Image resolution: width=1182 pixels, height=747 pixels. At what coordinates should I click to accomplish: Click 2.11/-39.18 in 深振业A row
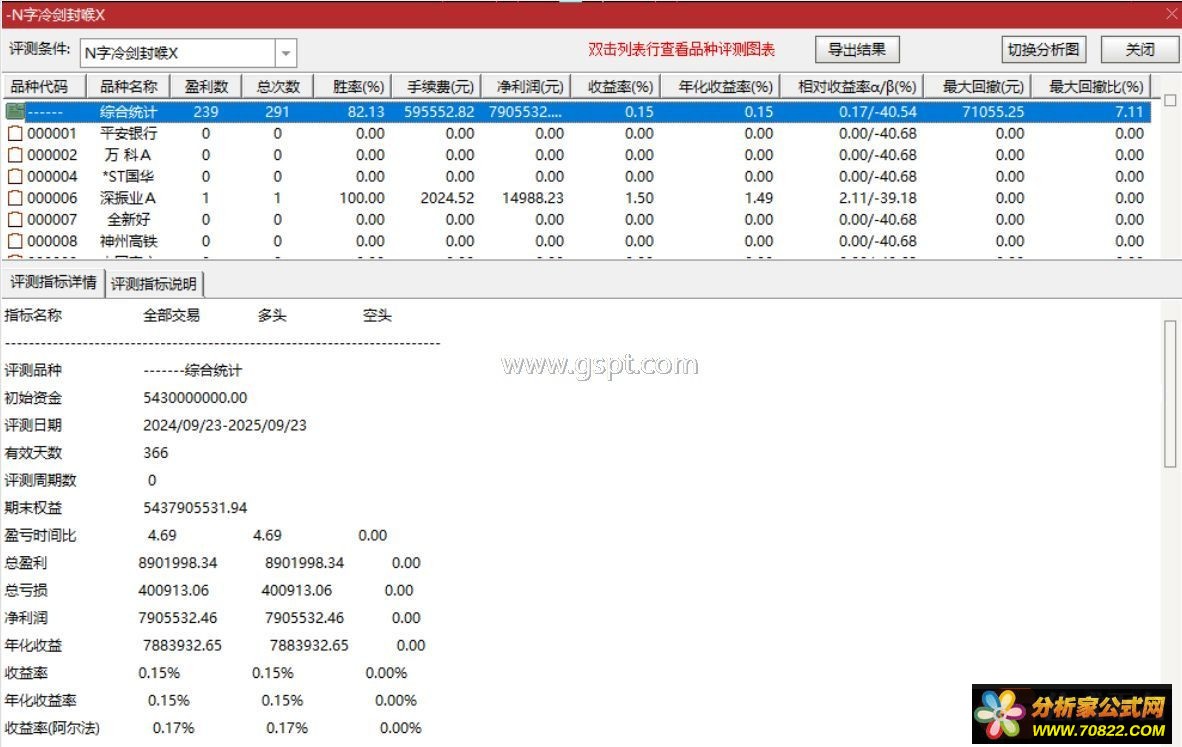point(877,198)
